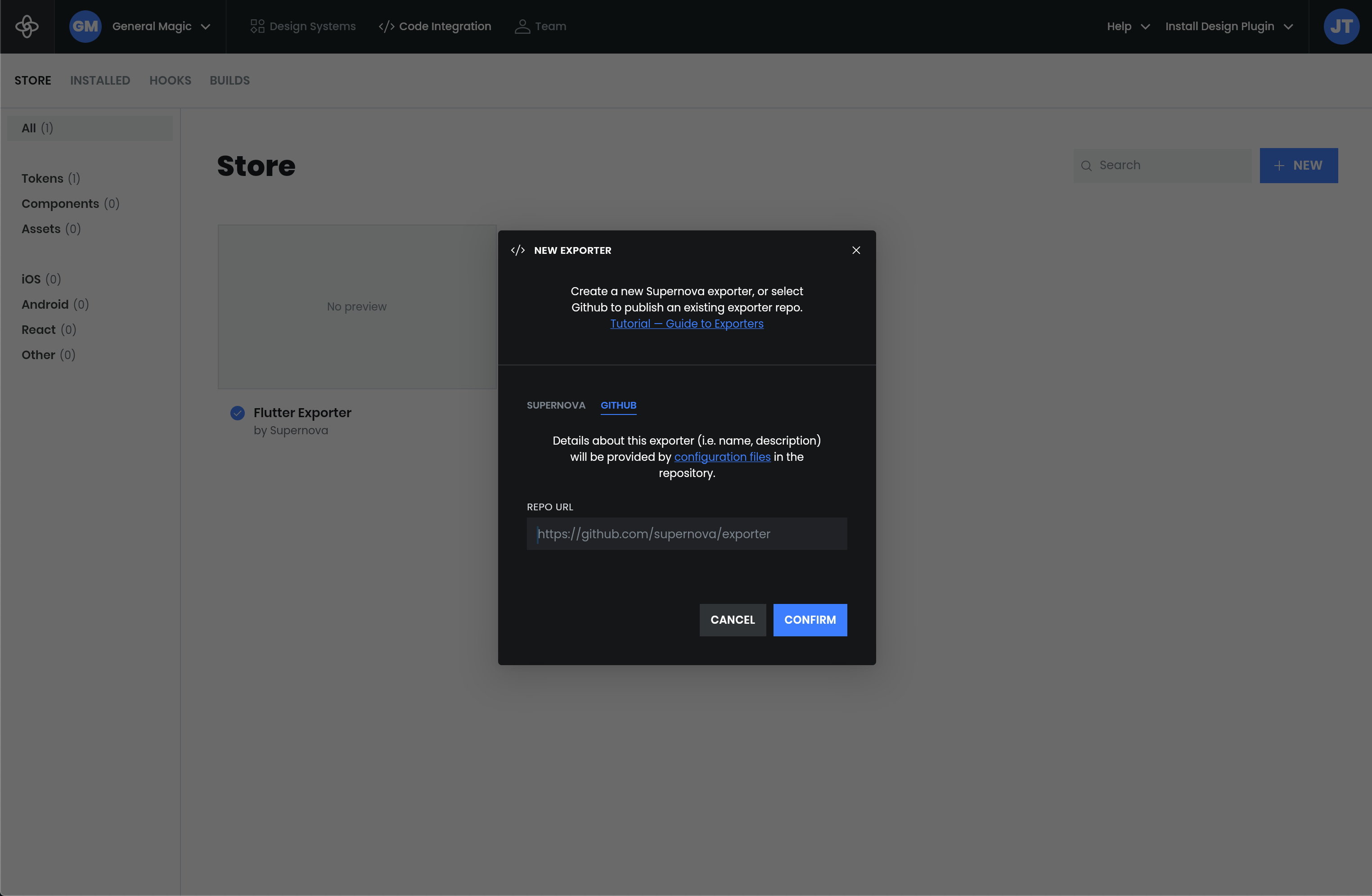Open Tutorial — Guide to Exporters link

687,324
